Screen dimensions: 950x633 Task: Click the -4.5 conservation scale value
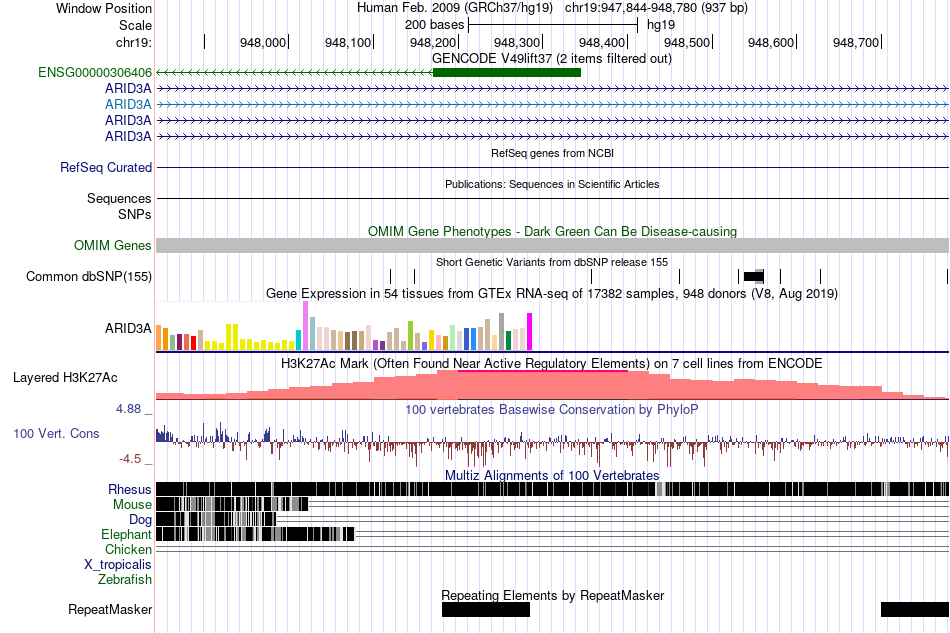[x=130, y=459]
